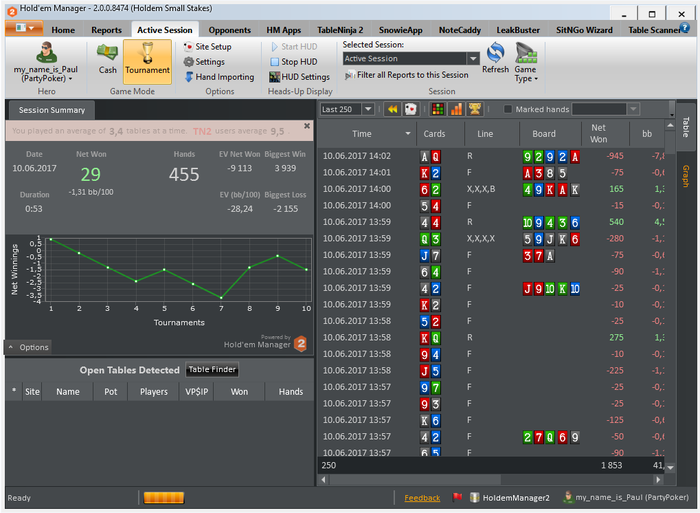Click the Site column header in Open Tables
The image size is (700, 513).
pyautogui.click(x=32, y=392)
